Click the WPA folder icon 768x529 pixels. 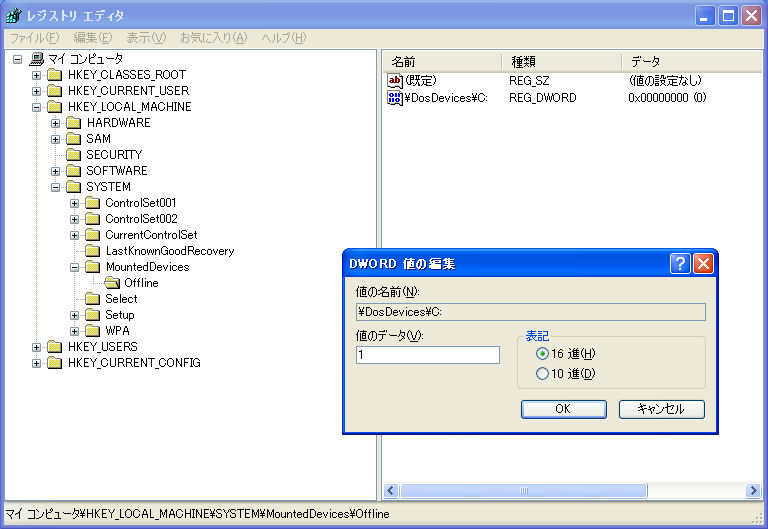point(93,331)
